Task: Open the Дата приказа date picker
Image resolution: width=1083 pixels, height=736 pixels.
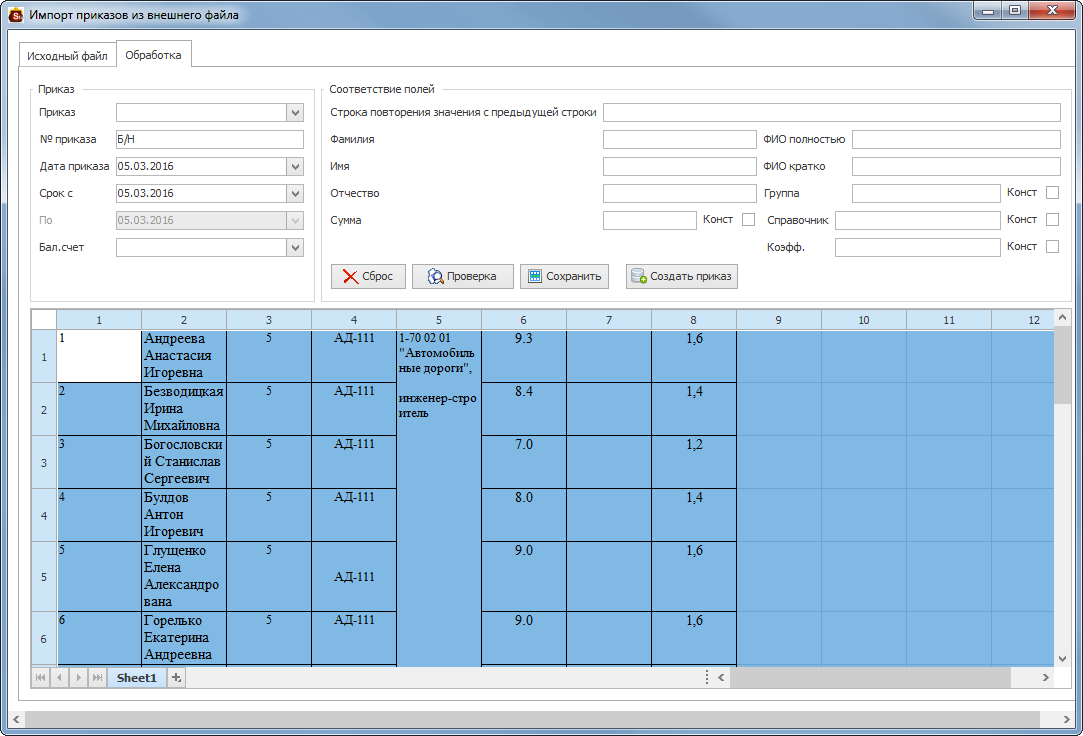Action: 295,166
